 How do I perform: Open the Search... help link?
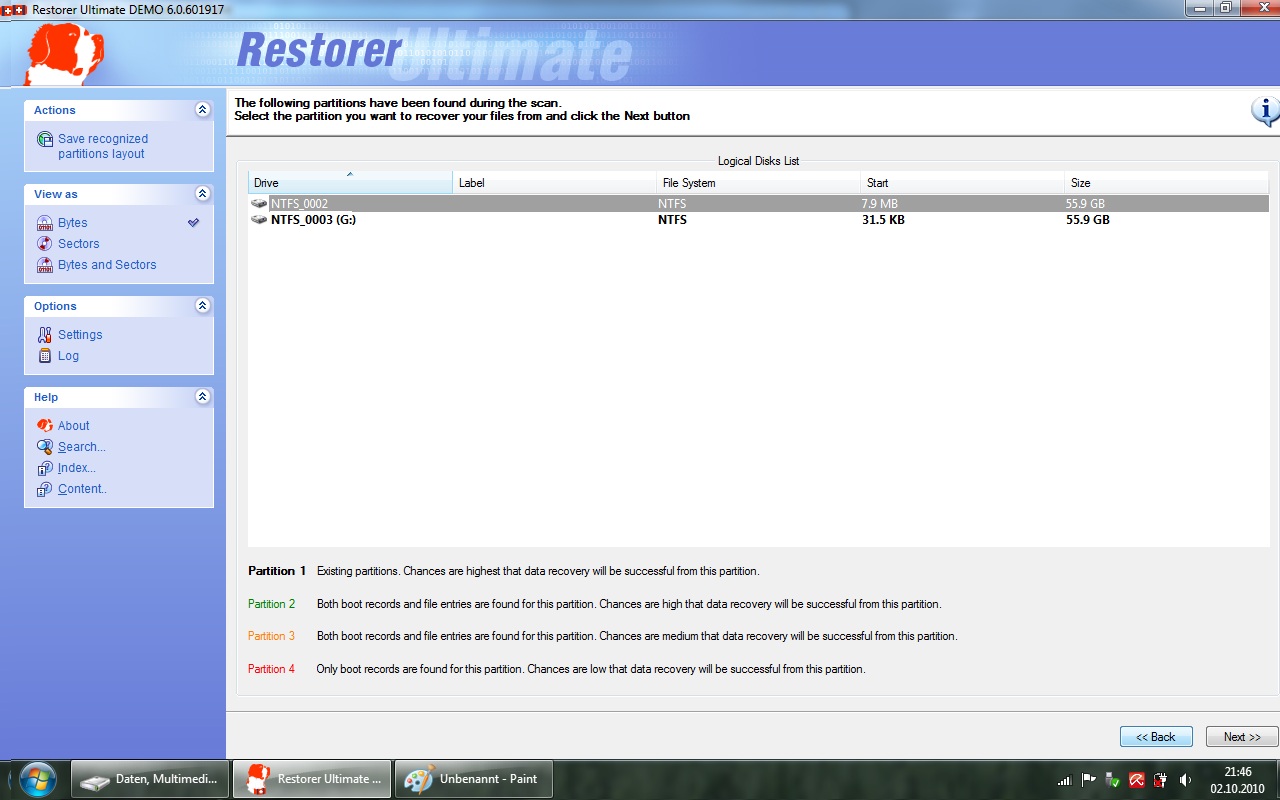click(82, 447)
